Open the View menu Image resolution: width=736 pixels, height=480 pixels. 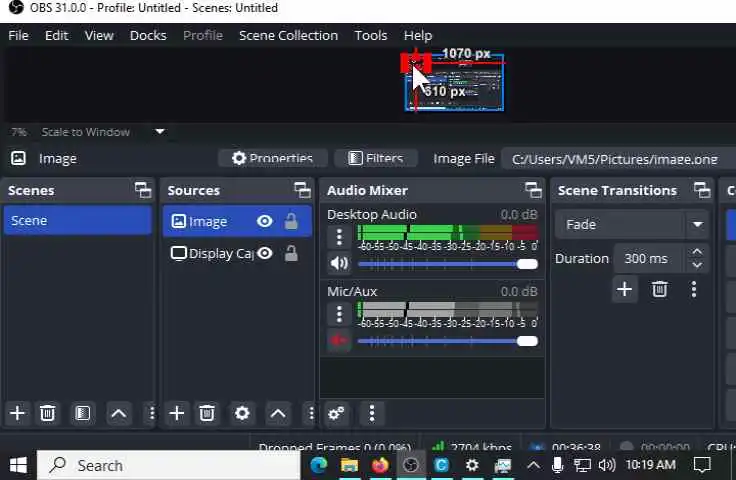(99, 35)
